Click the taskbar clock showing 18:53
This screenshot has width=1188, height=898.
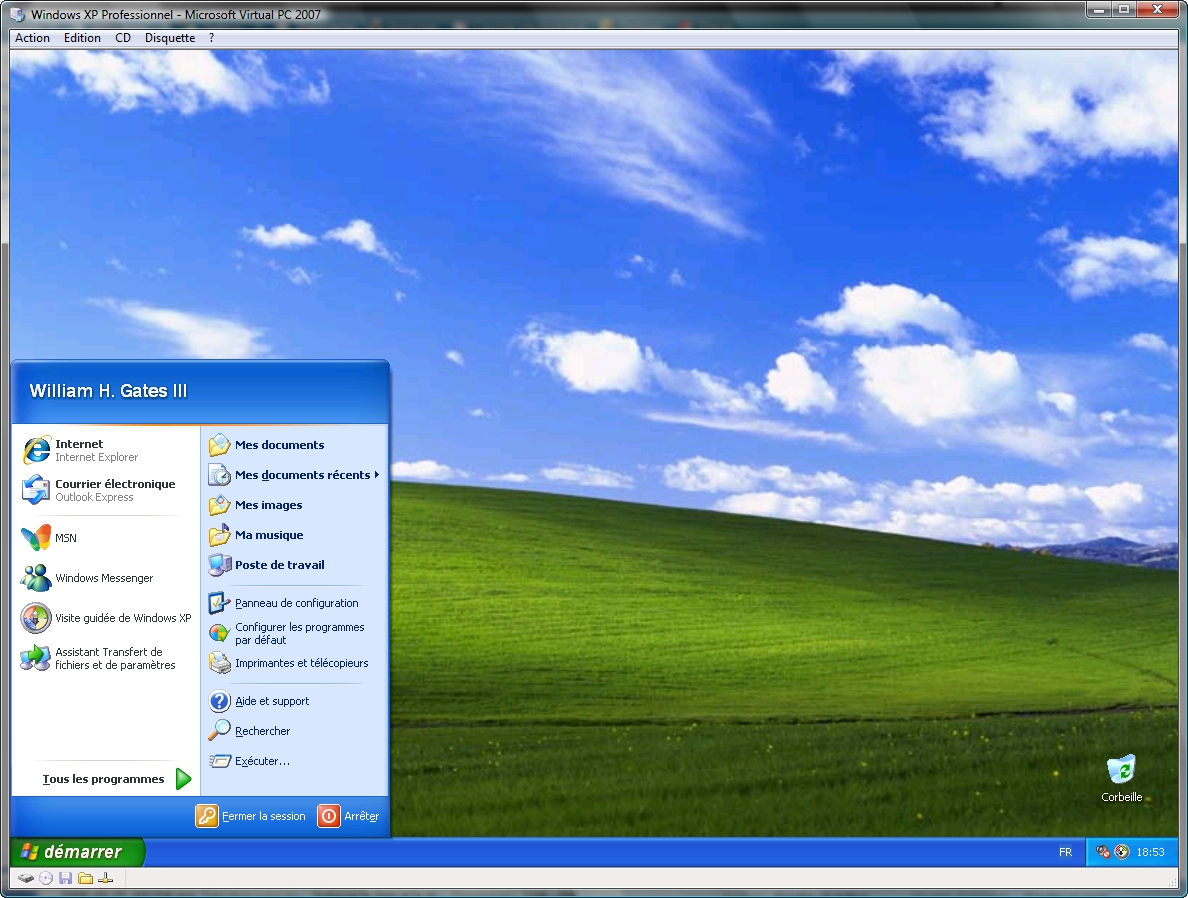[1150, 853]
